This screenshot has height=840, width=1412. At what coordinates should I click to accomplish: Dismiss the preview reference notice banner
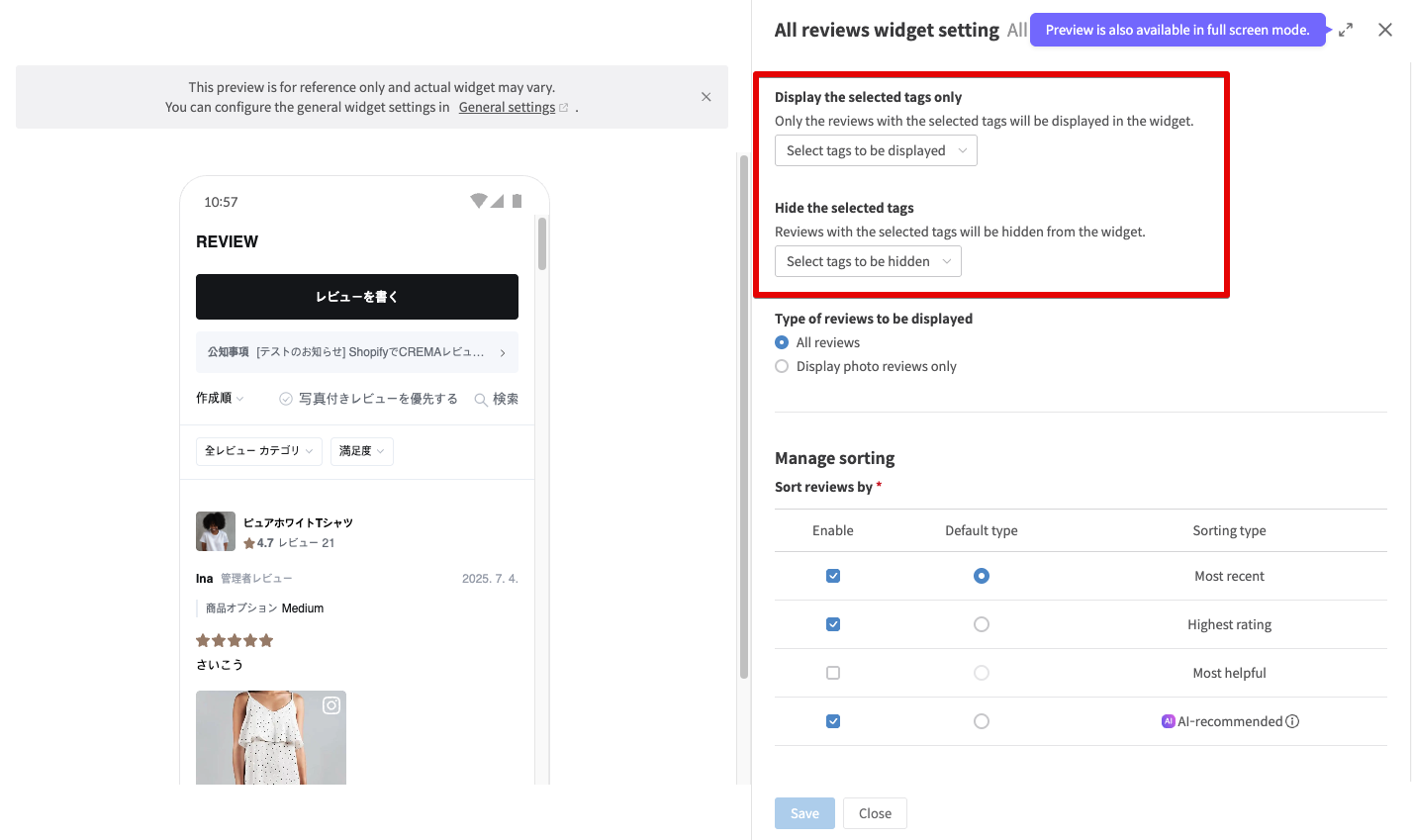[706, 97]
